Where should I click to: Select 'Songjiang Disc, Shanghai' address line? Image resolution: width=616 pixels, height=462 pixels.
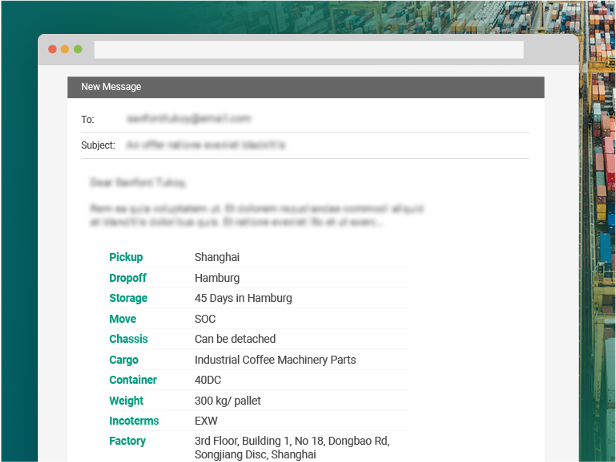(x=255, y=455)
